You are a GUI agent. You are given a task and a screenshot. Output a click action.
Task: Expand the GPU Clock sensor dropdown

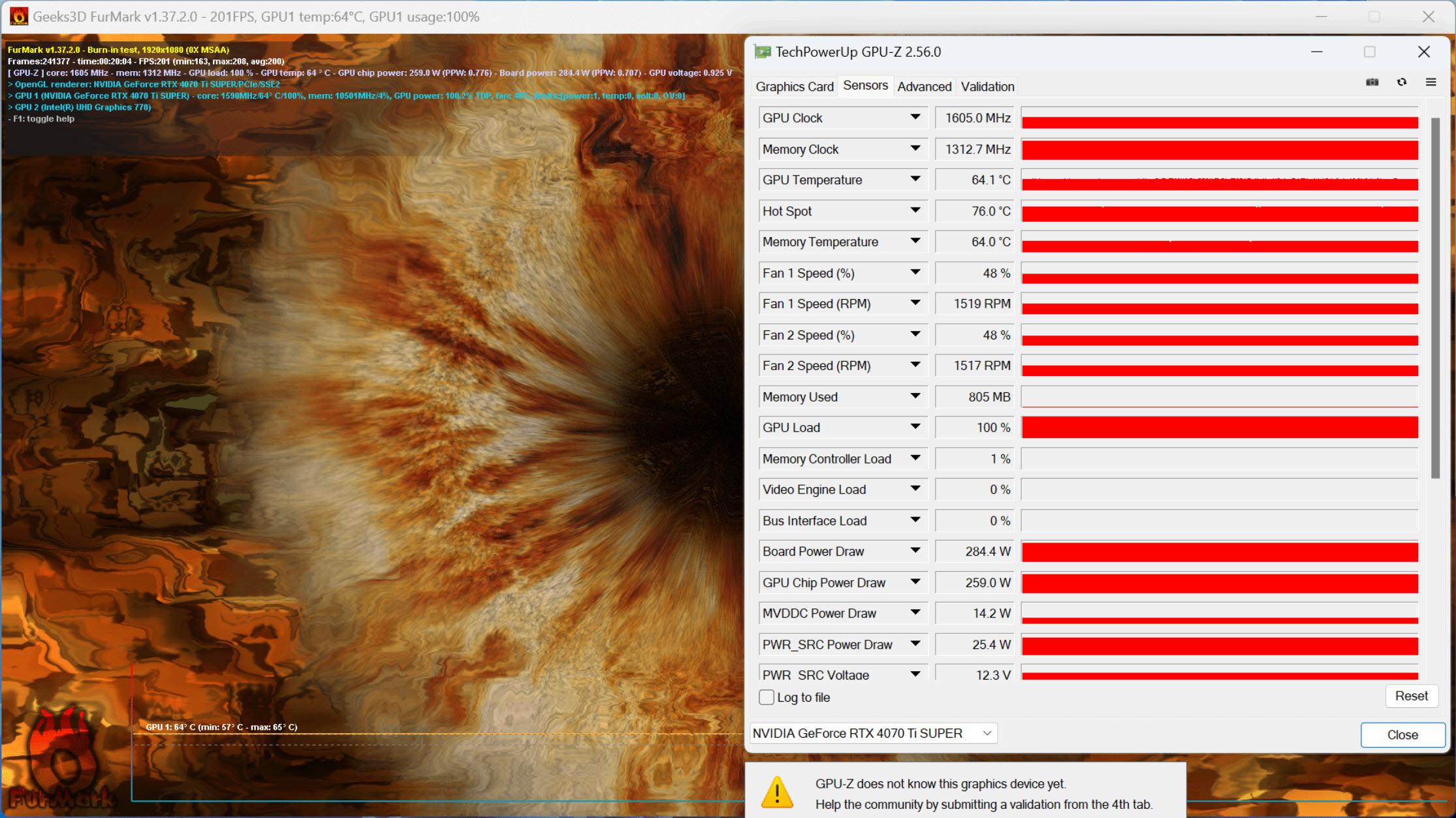pyautogui.click(x=915, y=117)
